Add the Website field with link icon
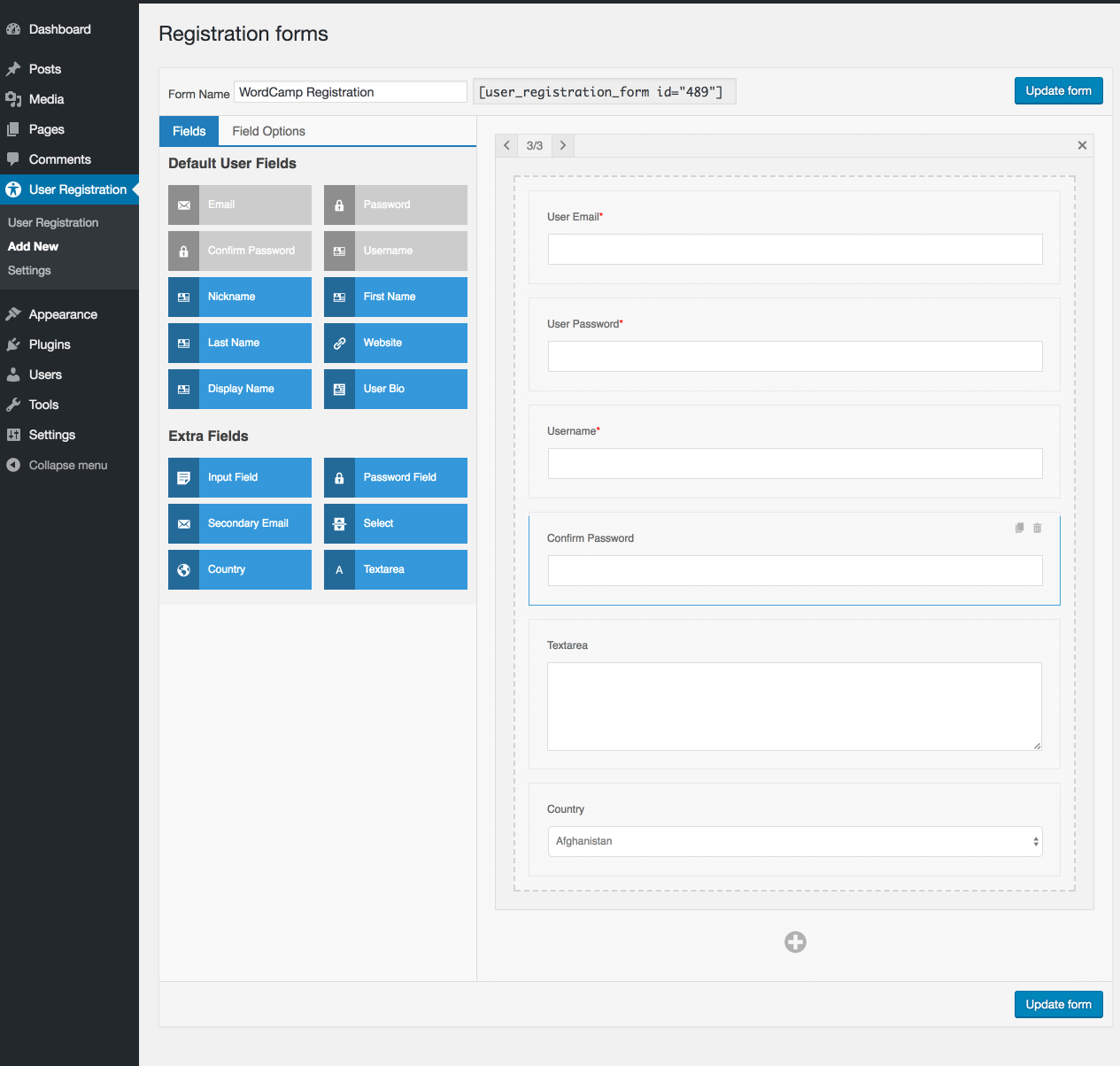Image resolution: width=1120 pixels, height=1066 pixels. click(x=395, y=343)
